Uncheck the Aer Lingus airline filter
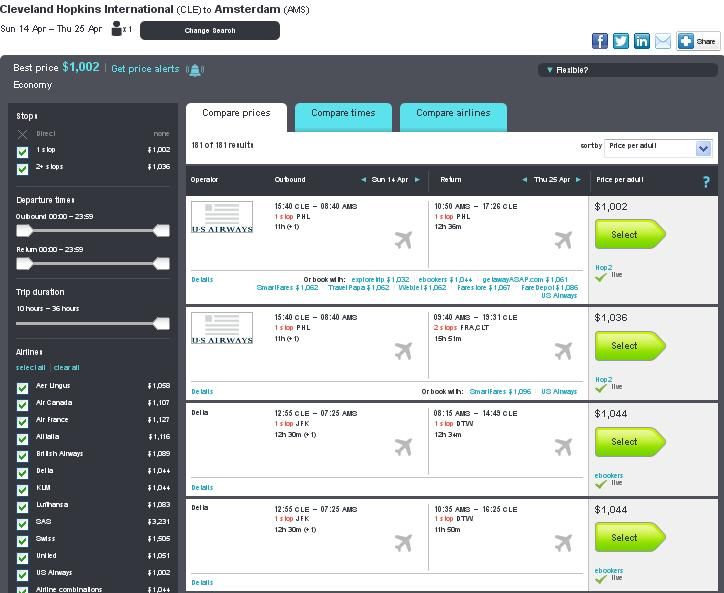Image resolution: width=724 pixels, height=593 pixels. pos(23,386)
